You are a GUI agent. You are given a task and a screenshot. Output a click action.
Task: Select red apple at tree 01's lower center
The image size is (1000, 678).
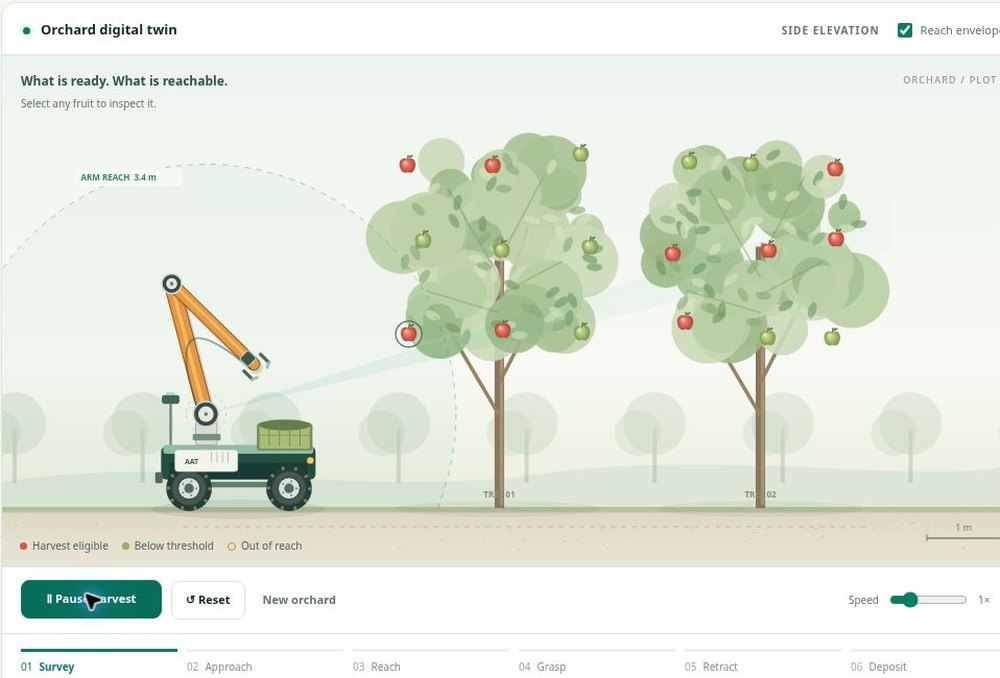pos(503,329)
